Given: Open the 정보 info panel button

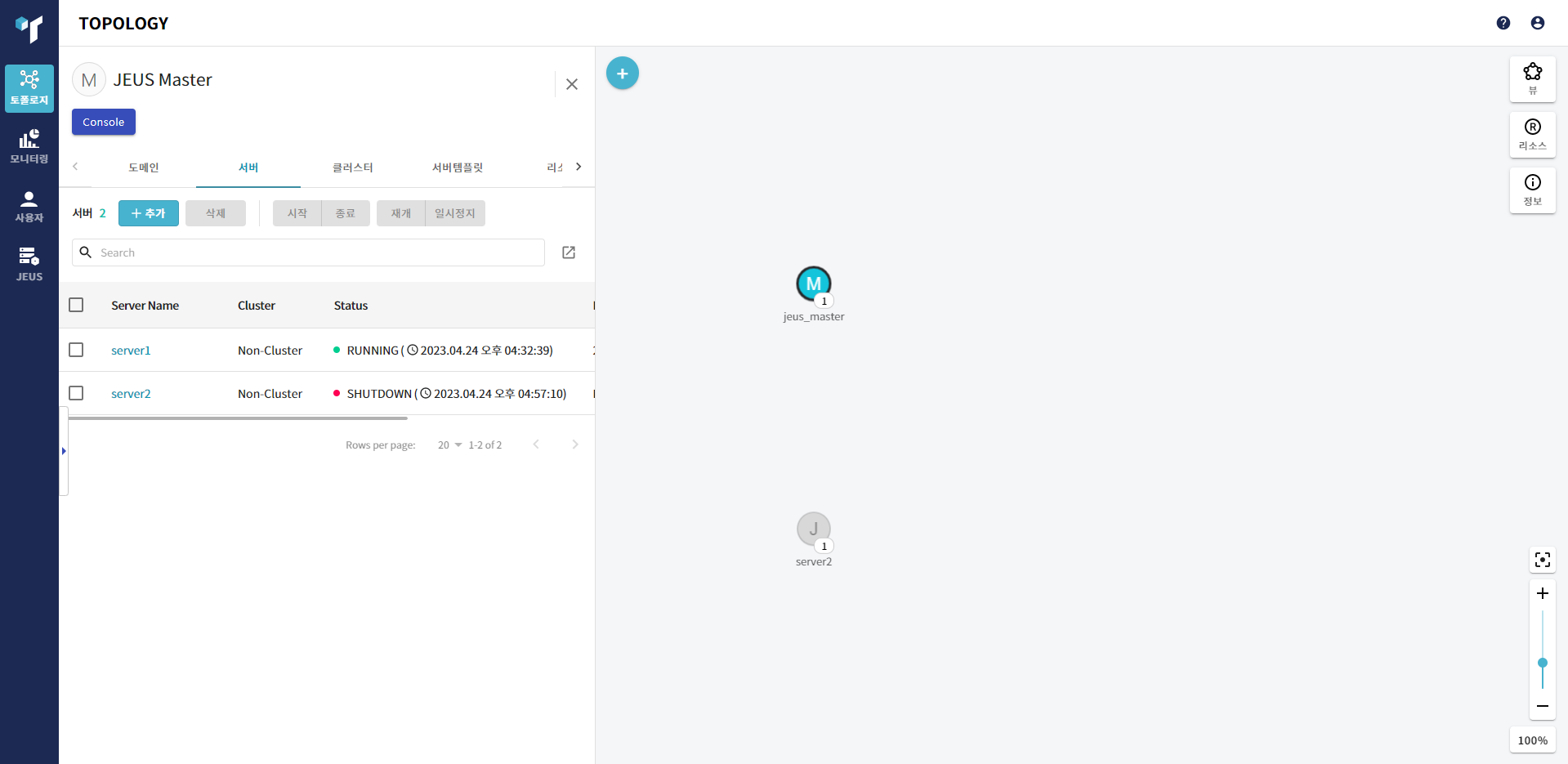Looking at the screenshot, I should click(x=1533, y=190).
